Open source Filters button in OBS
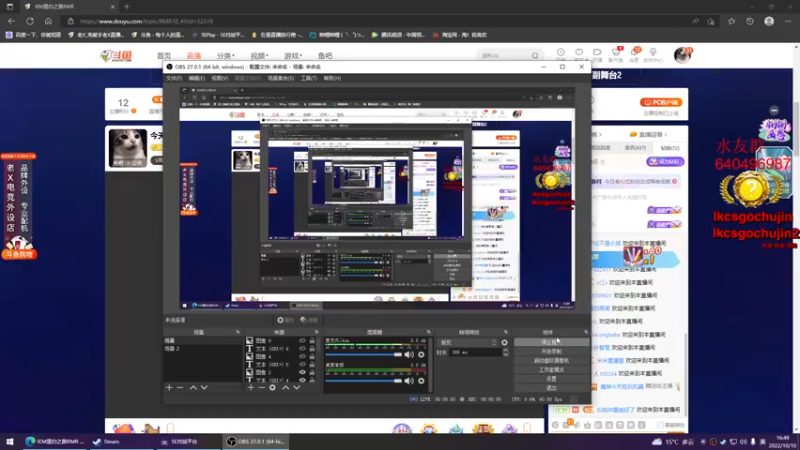This screenshot has height=450, width=800. pyautogui.click(x=309, y=320)
